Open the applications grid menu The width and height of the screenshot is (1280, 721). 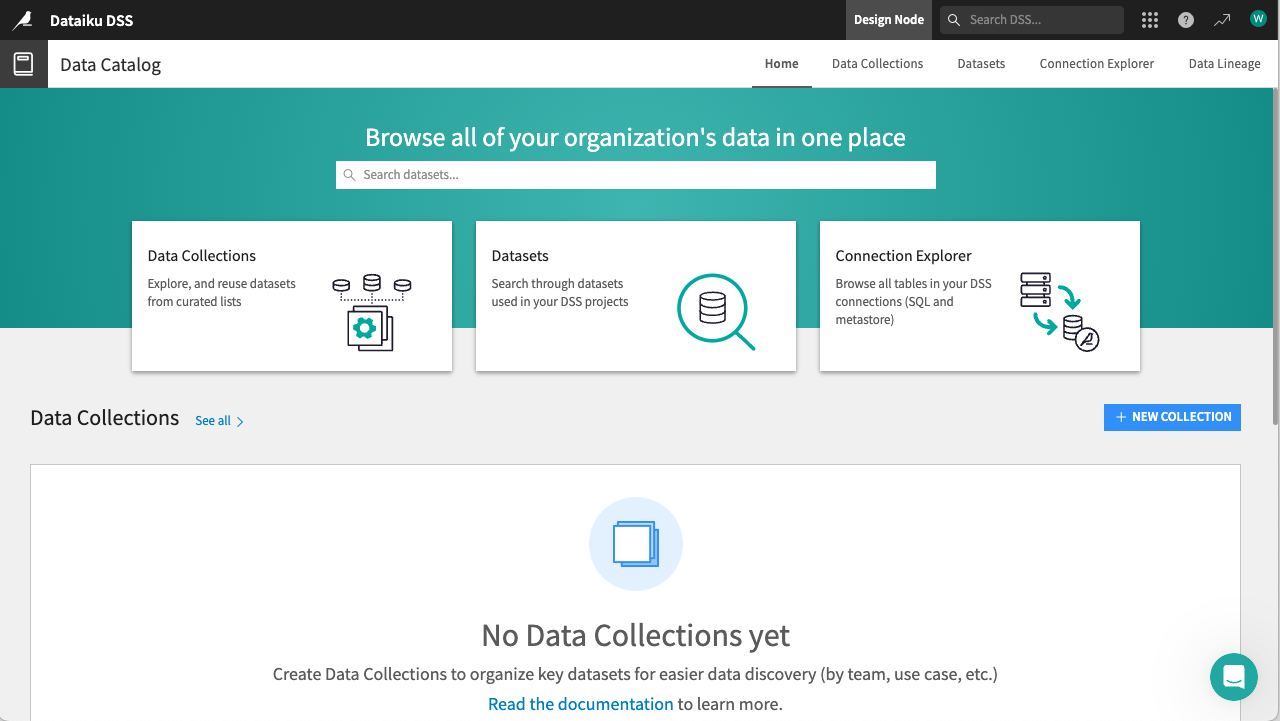[x=1150, y=20]
